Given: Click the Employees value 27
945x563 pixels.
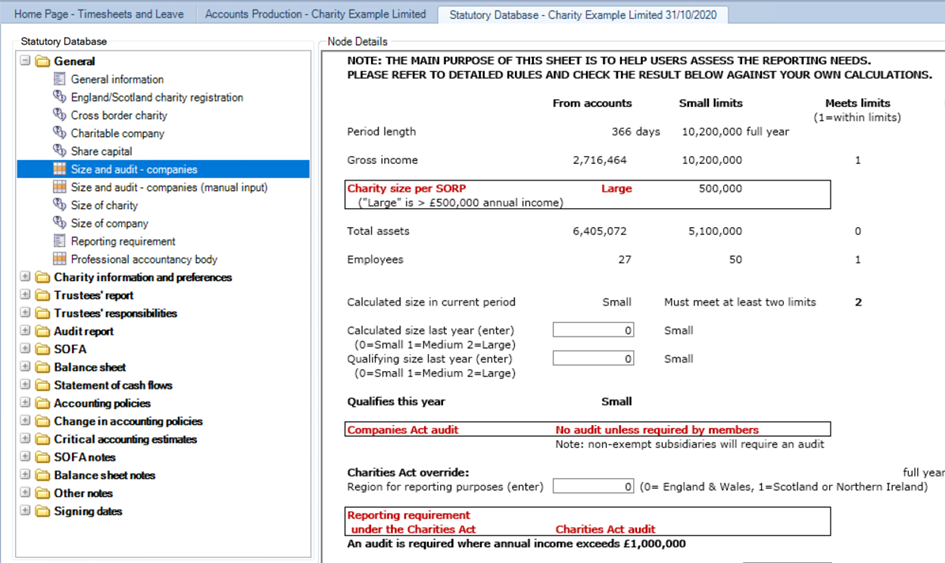Looking at the screenshot, I should point(625,259).
